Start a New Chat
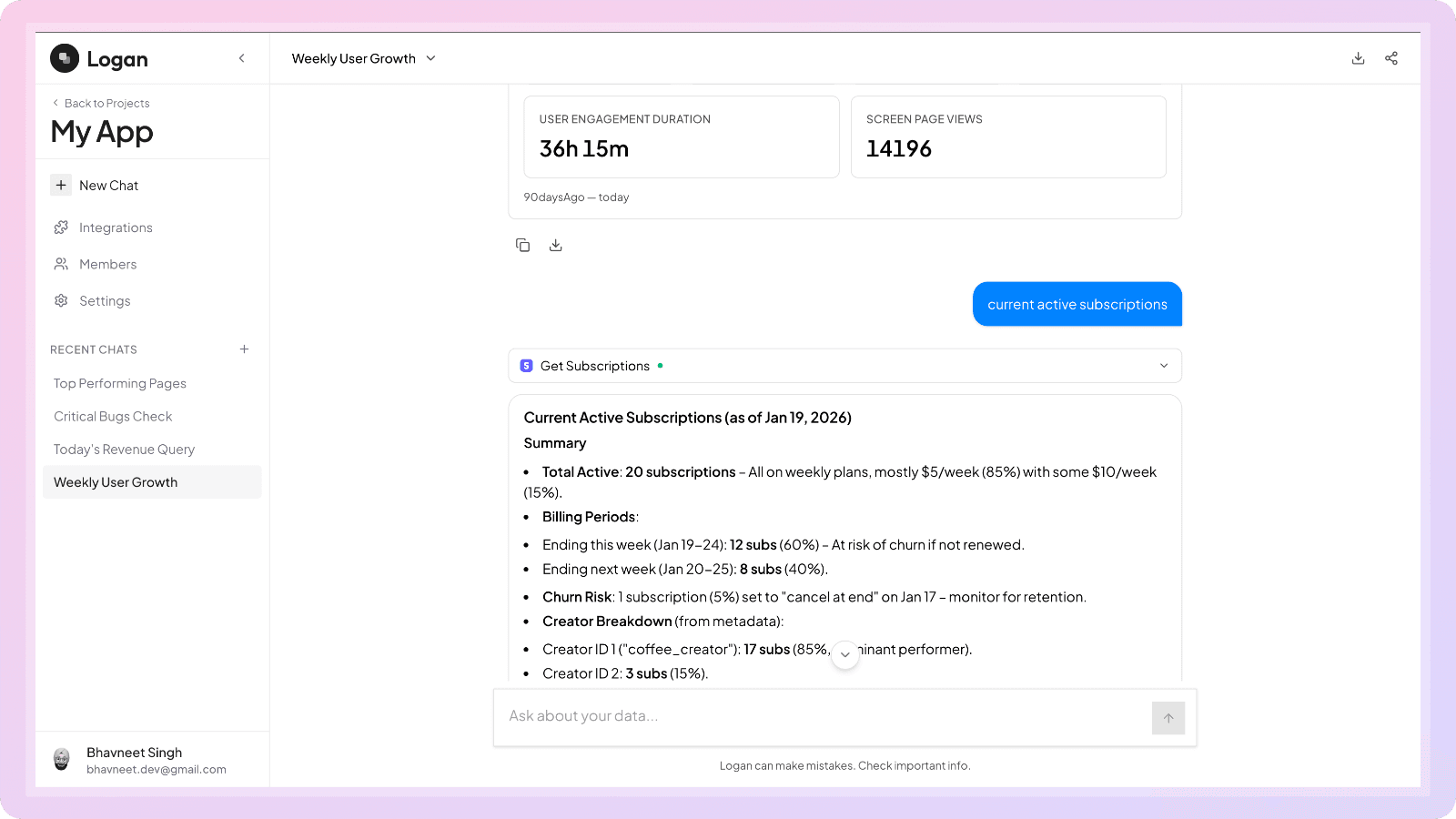The image size is (1456, 819). [108, 186]
